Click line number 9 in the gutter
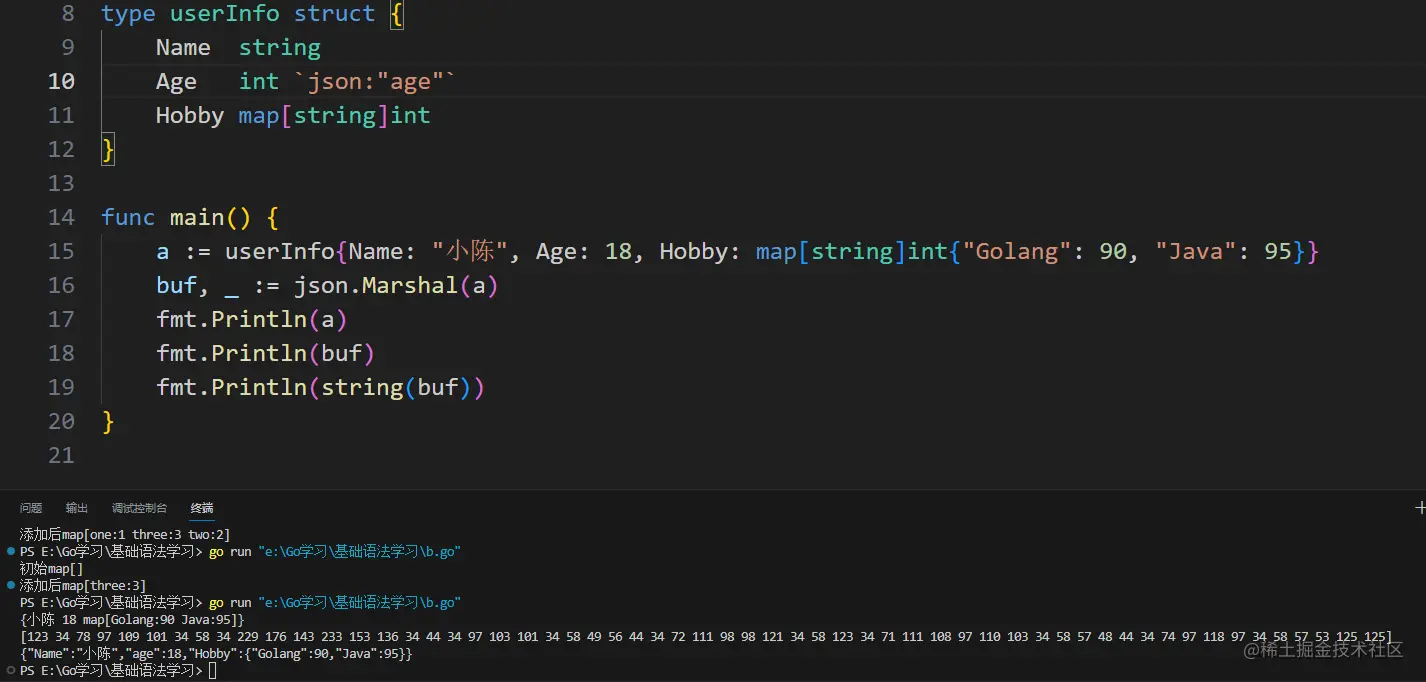Viewport: 1426px width, 682px height. pos(68,47)
